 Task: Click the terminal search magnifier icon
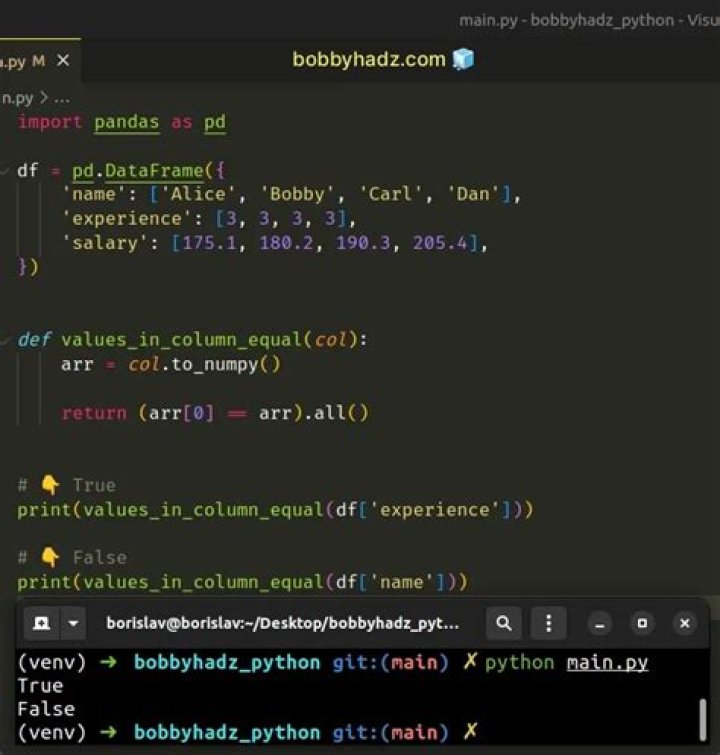504,624
